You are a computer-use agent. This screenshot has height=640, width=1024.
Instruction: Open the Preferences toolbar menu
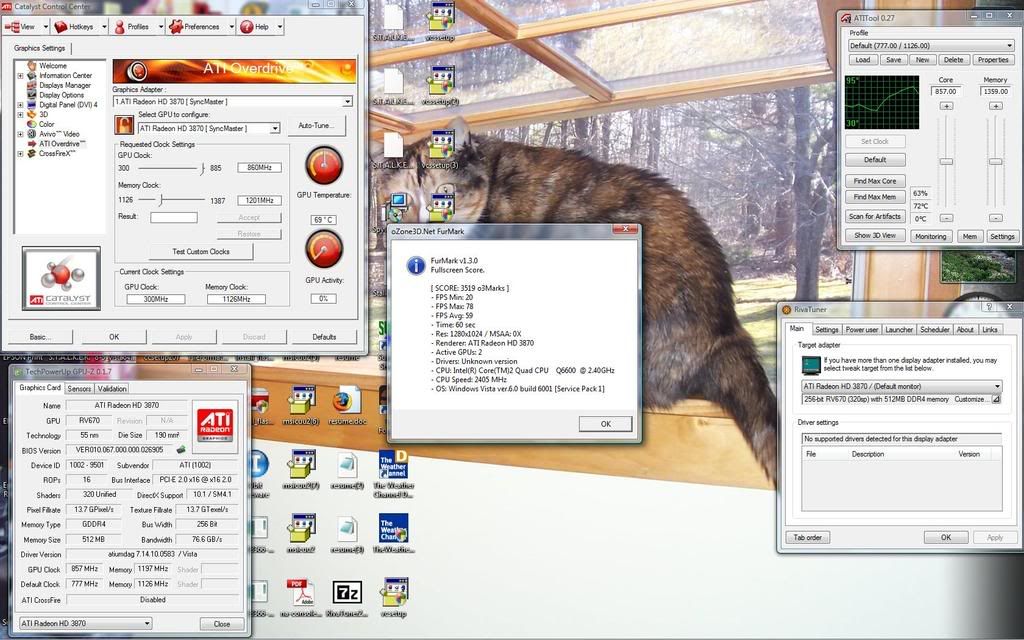pos(195,27)
